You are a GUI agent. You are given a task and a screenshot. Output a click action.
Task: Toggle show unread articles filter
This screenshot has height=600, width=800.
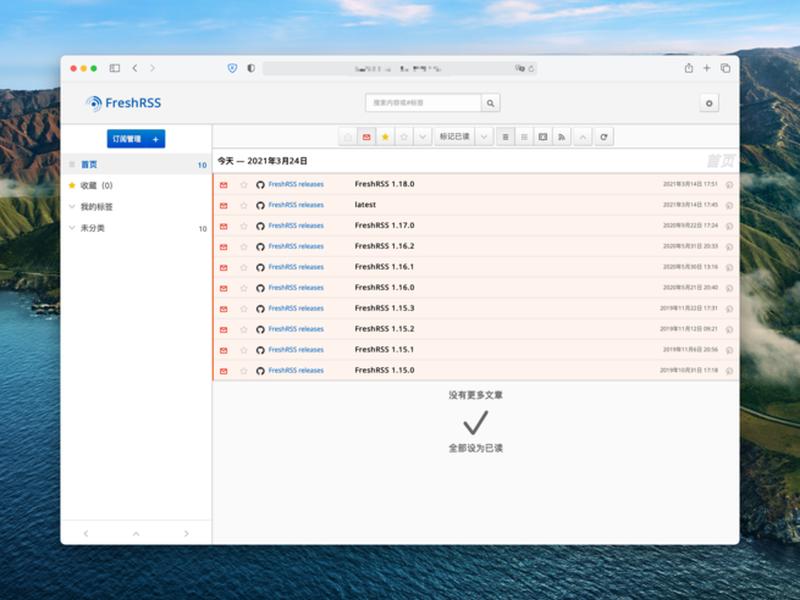pyautogui.click(x=366, y=137)
